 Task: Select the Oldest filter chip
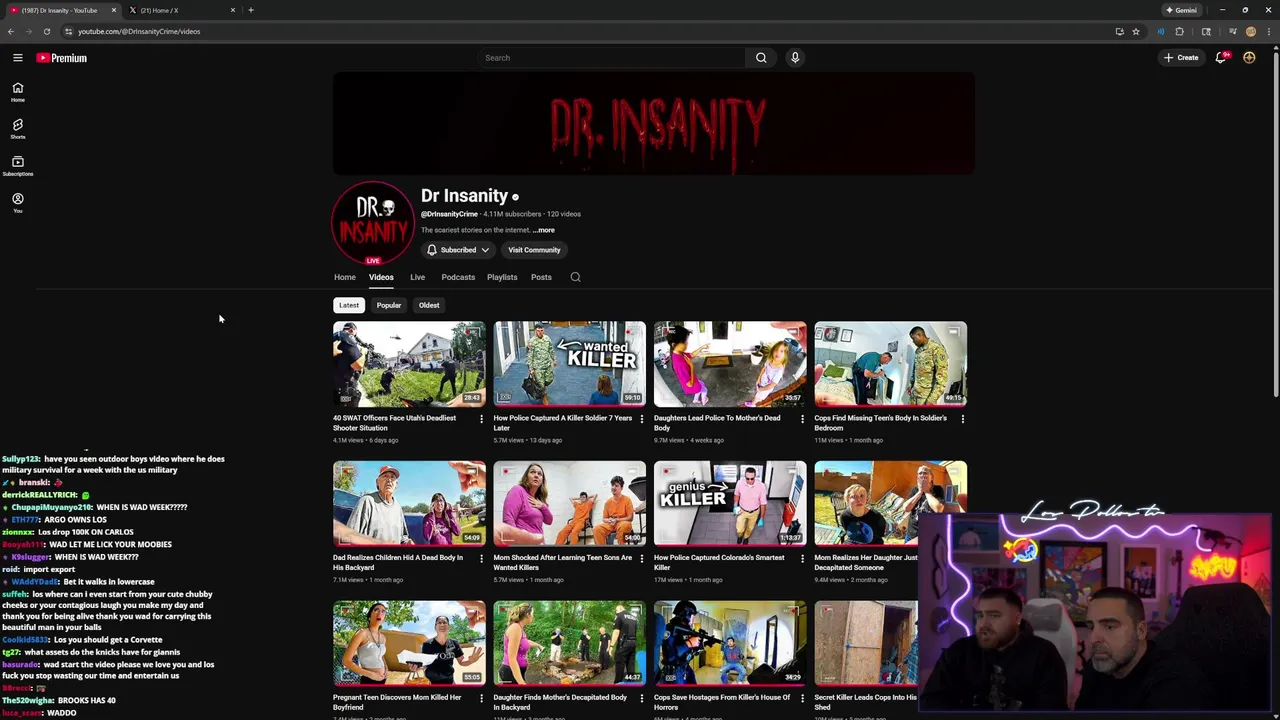pos(429,305)
